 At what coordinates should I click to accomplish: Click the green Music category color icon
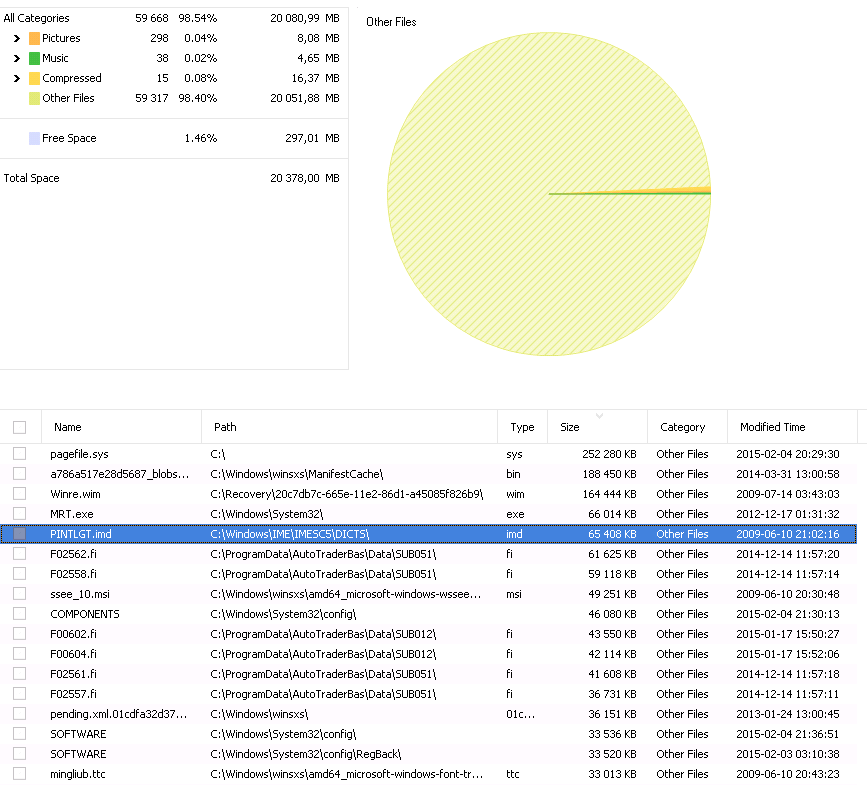point(34,58)
